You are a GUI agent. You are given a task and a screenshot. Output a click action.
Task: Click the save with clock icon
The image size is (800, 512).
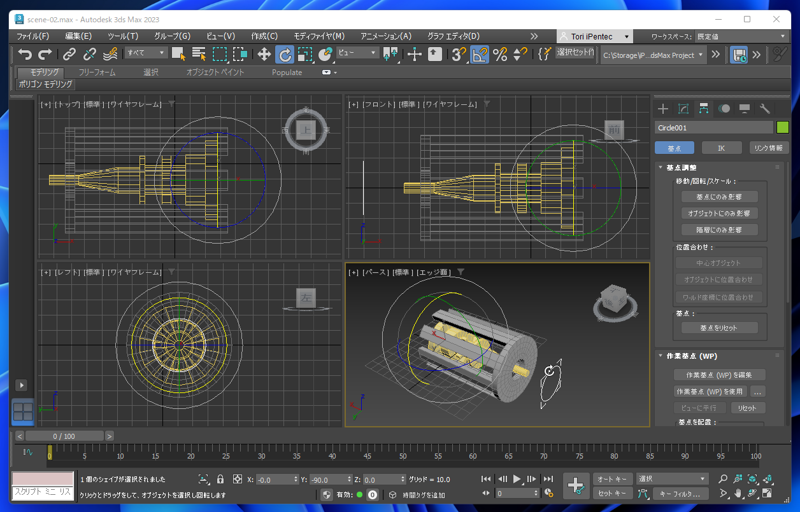pos(739,55)
